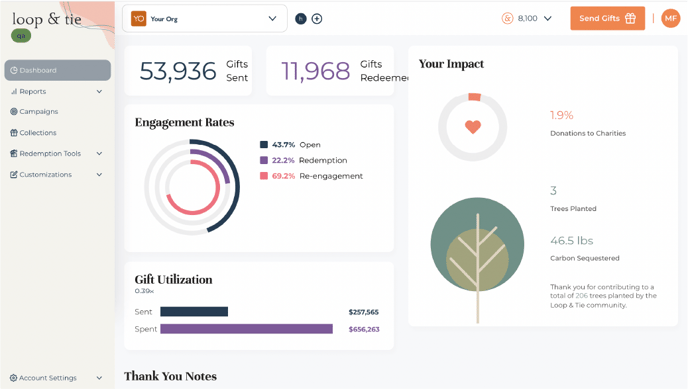Click the Dashboard clock icon
Screen dimensions: 688x389
(14, 70)
